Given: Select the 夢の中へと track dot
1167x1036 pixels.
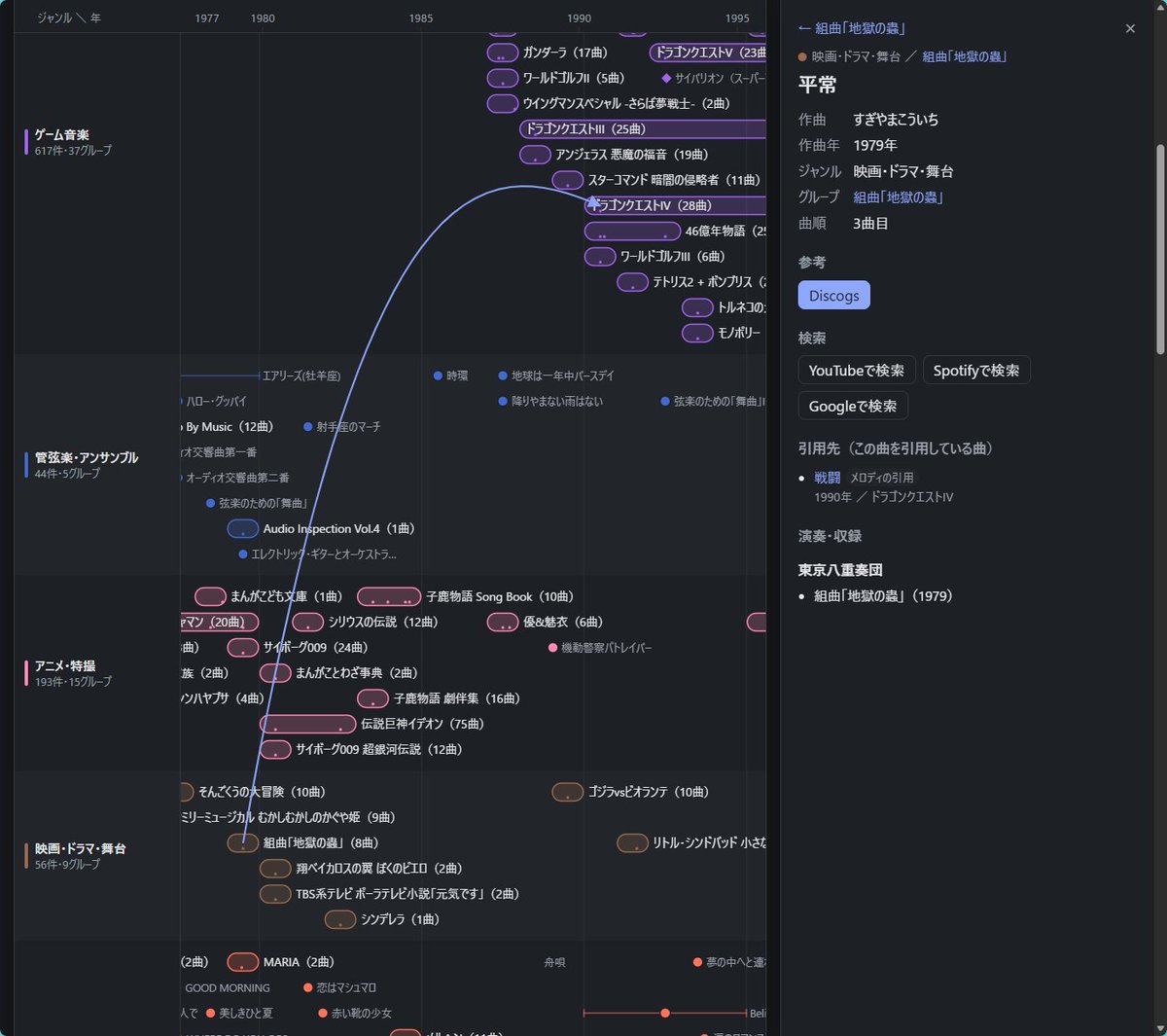Looking at the screenshot, I should click(x=697, y=962).
